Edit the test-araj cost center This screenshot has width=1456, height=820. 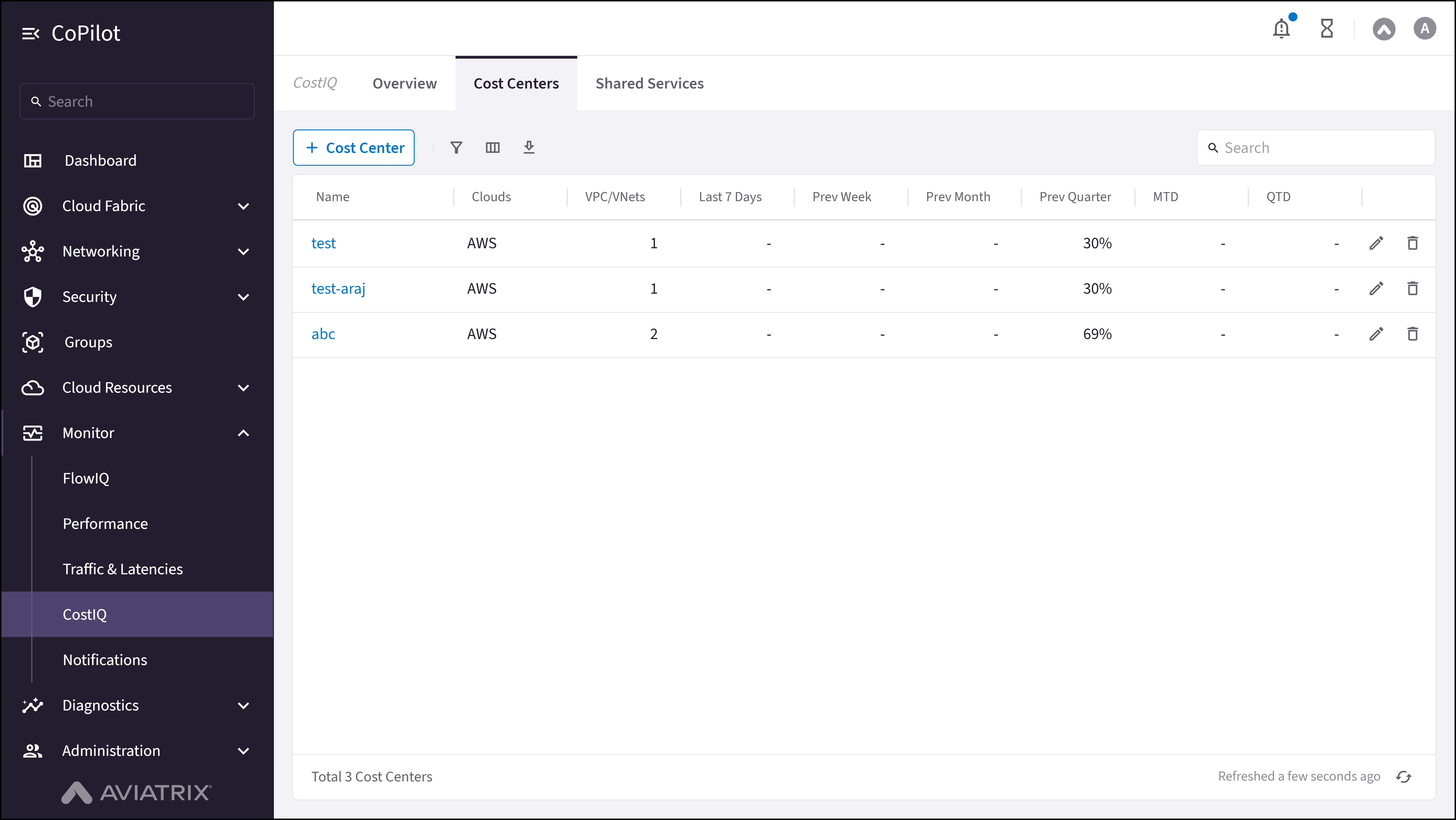tap(1376, 289)
